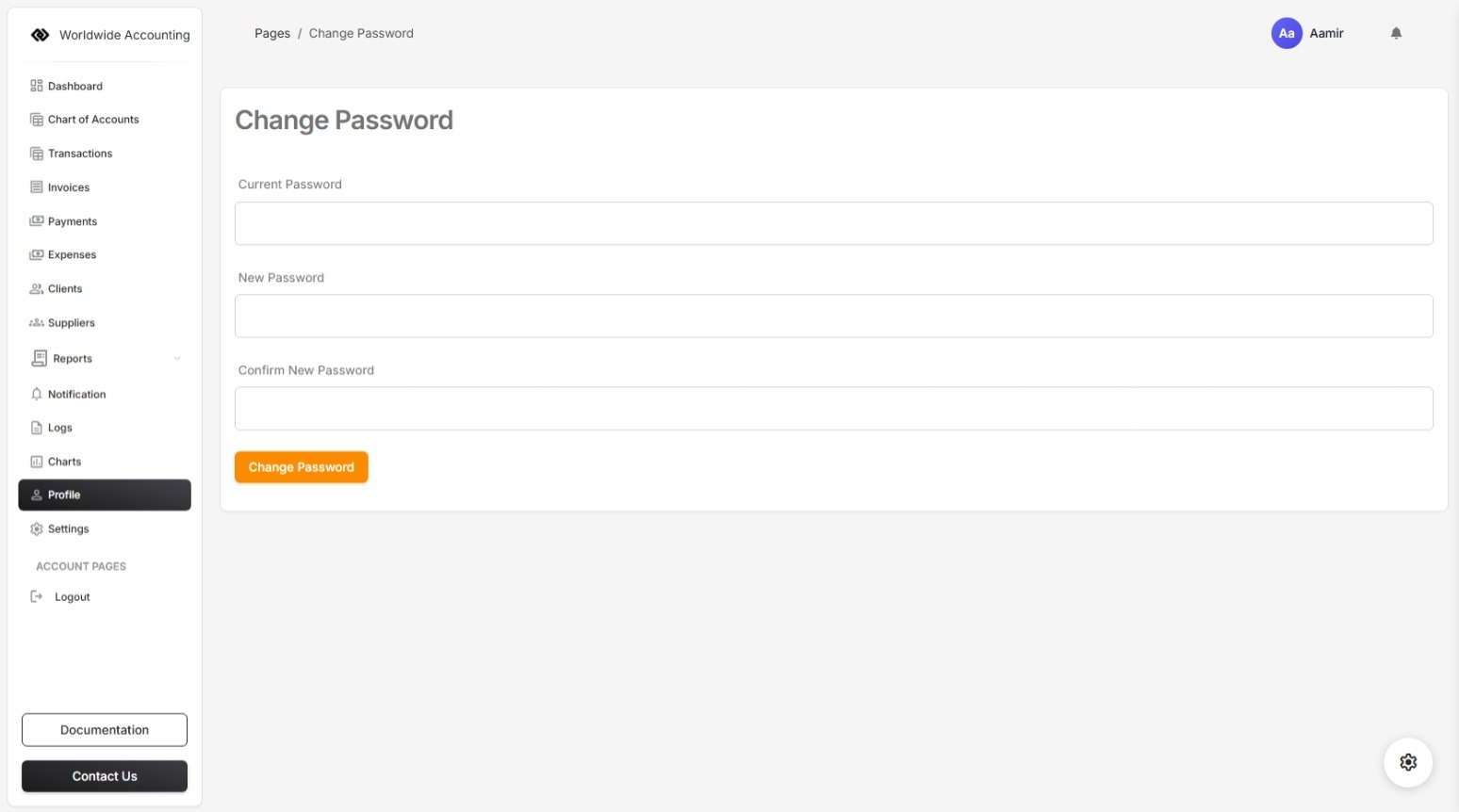Click into Confirm New Password field
The height and width of the screenshot is (812, 1459).
click(833, 409)
